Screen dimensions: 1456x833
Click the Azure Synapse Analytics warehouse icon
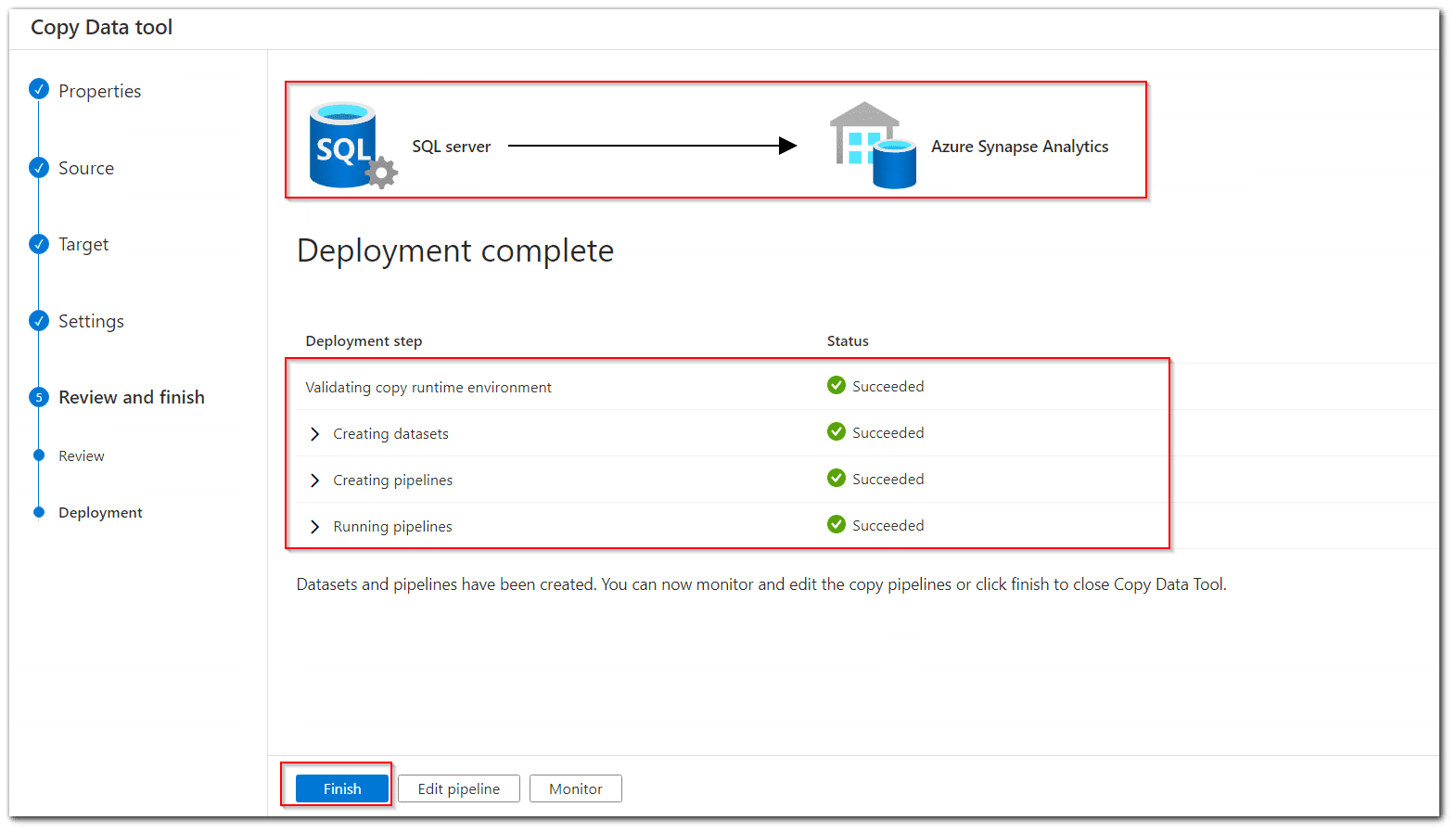[x=873, y=145]
